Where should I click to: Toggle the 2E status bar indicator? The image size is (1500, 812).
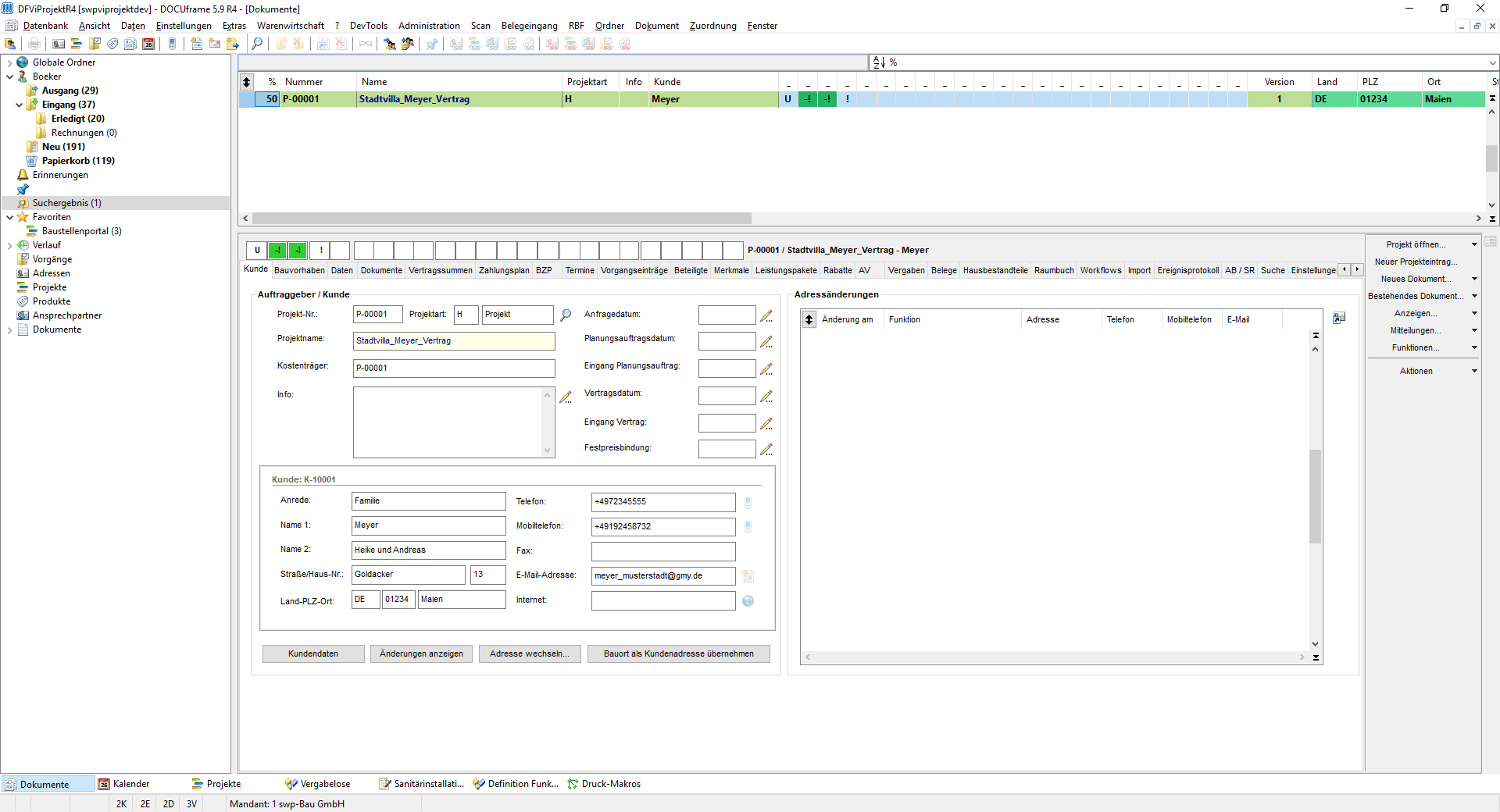click(145, 804)
